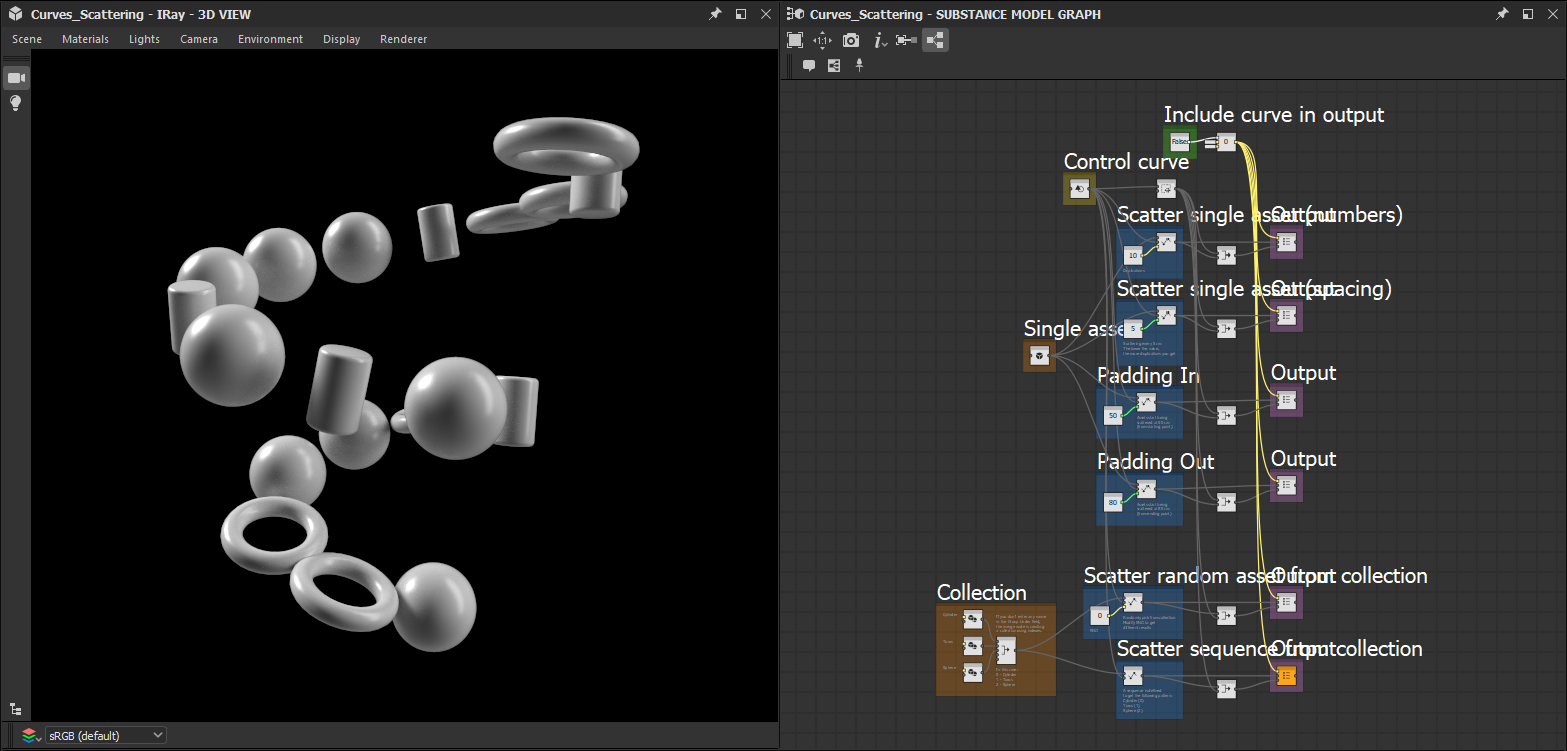This screenshot has width=1567, height=751.
Task: Toggle the highlighted graph view mode icon
Action: (935, 40)
